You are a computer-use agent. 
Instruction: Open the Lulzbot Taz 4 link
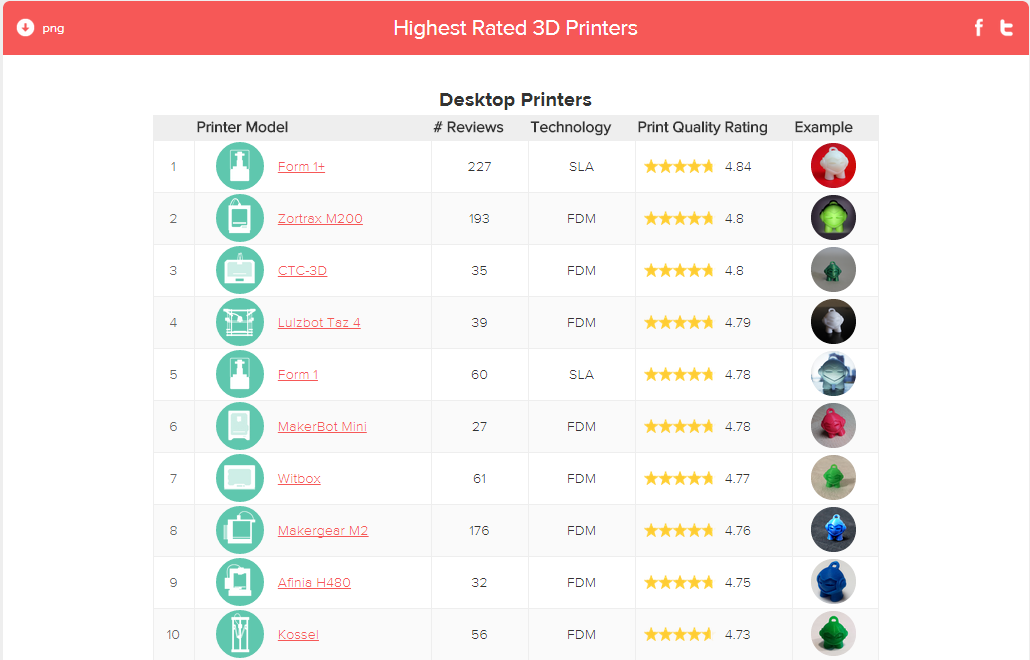click(319, 322)
